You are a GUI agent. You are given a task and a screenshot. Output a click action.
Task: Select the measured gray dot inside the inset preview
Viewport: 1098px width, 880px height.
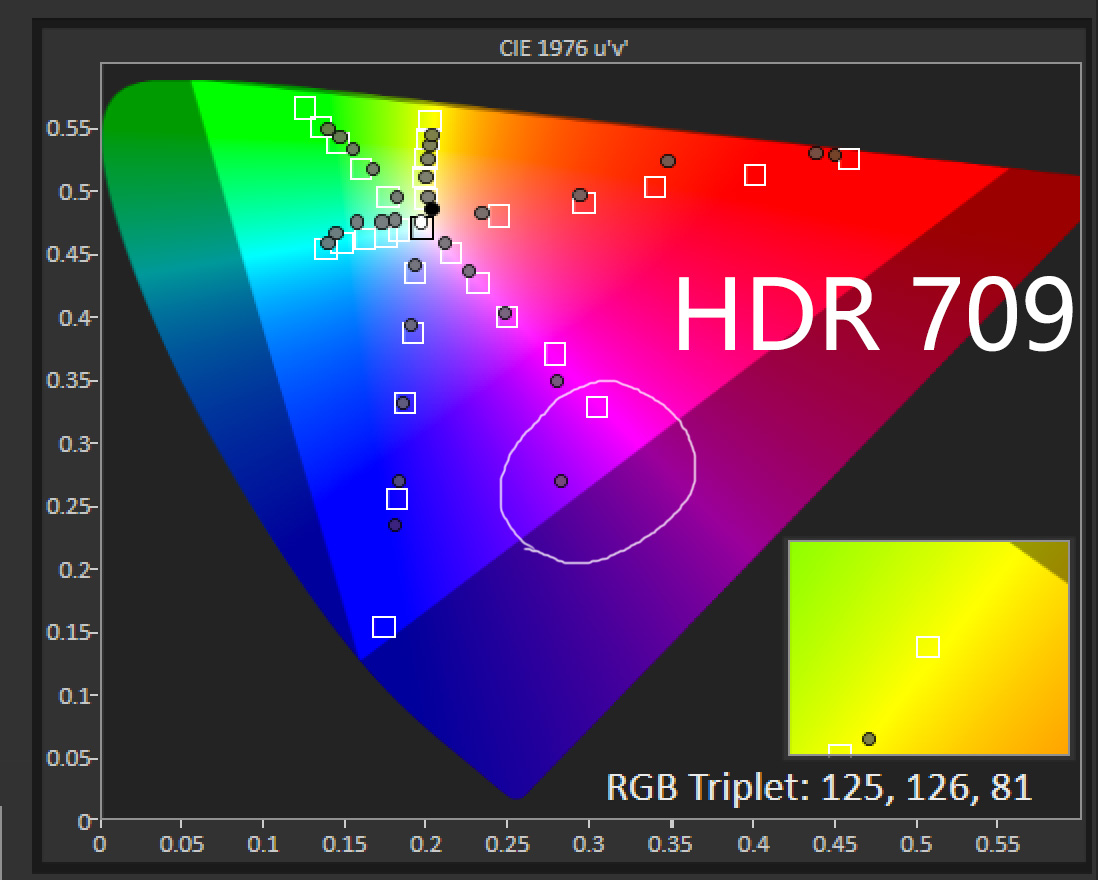(x=869, y=739)
